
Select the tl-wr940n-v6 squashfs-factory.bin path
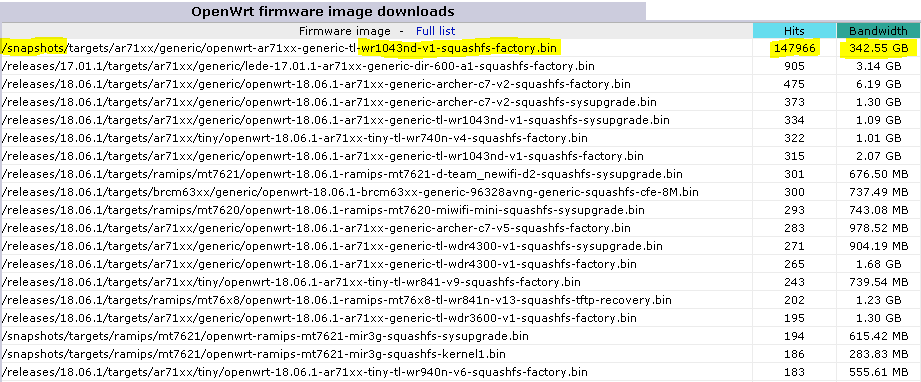294,372
